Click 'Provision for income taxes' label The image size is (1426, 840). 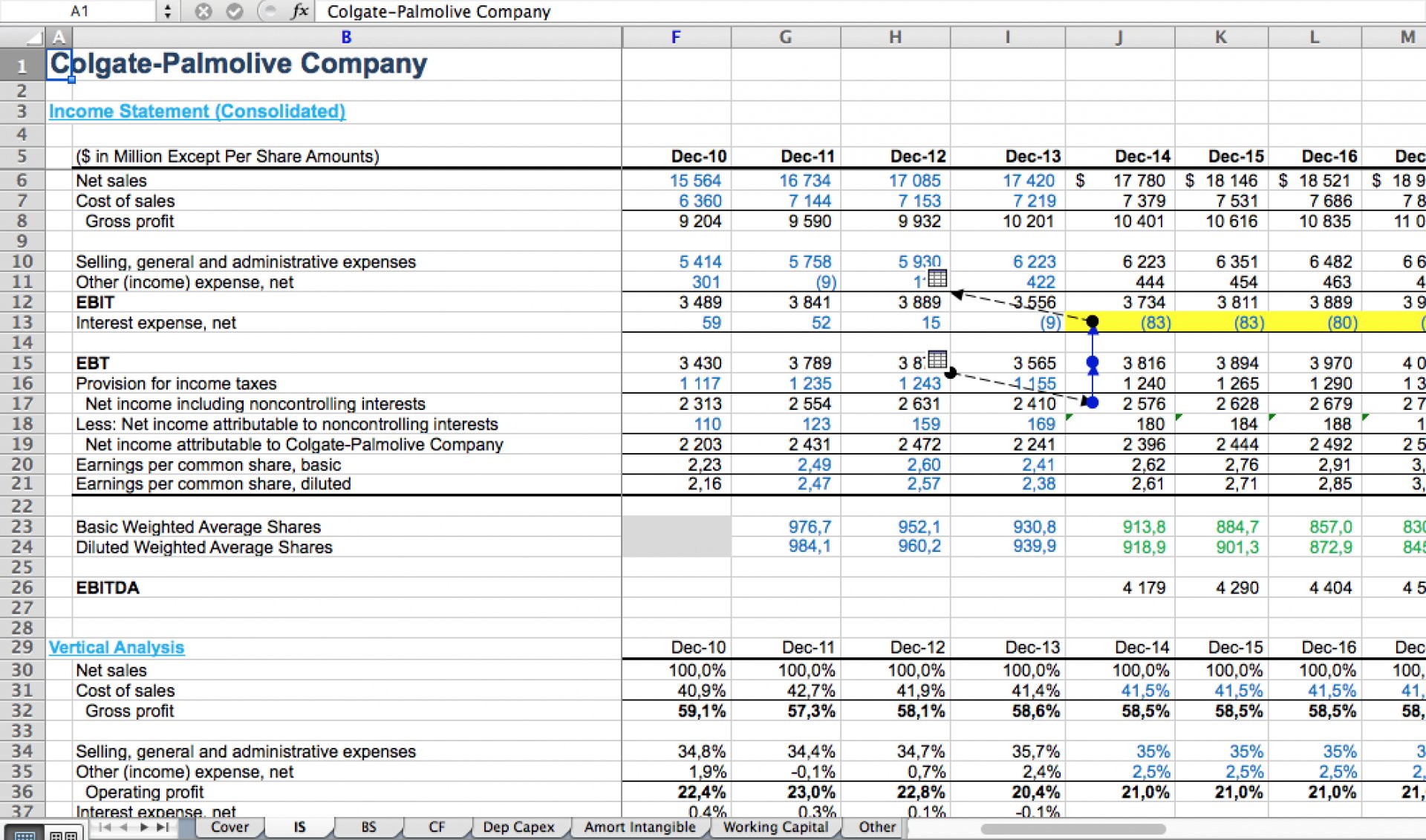pyautogui.click(x=176, y=383)
